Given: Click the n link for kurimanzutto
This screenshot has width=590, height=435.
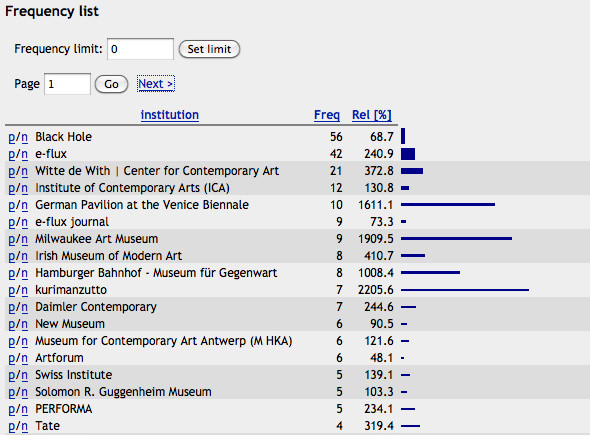Looking at the screenshot, I should 24,291.
